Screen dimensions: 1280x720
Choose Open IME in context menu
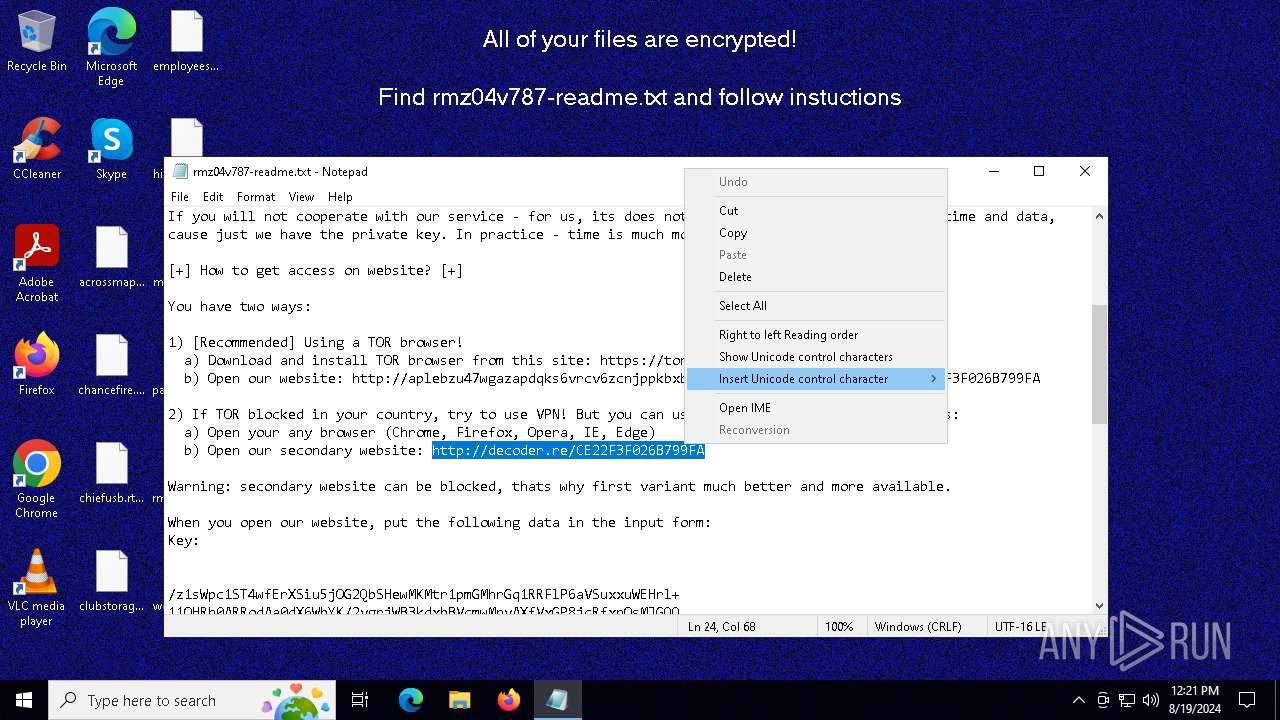[816, 408]
